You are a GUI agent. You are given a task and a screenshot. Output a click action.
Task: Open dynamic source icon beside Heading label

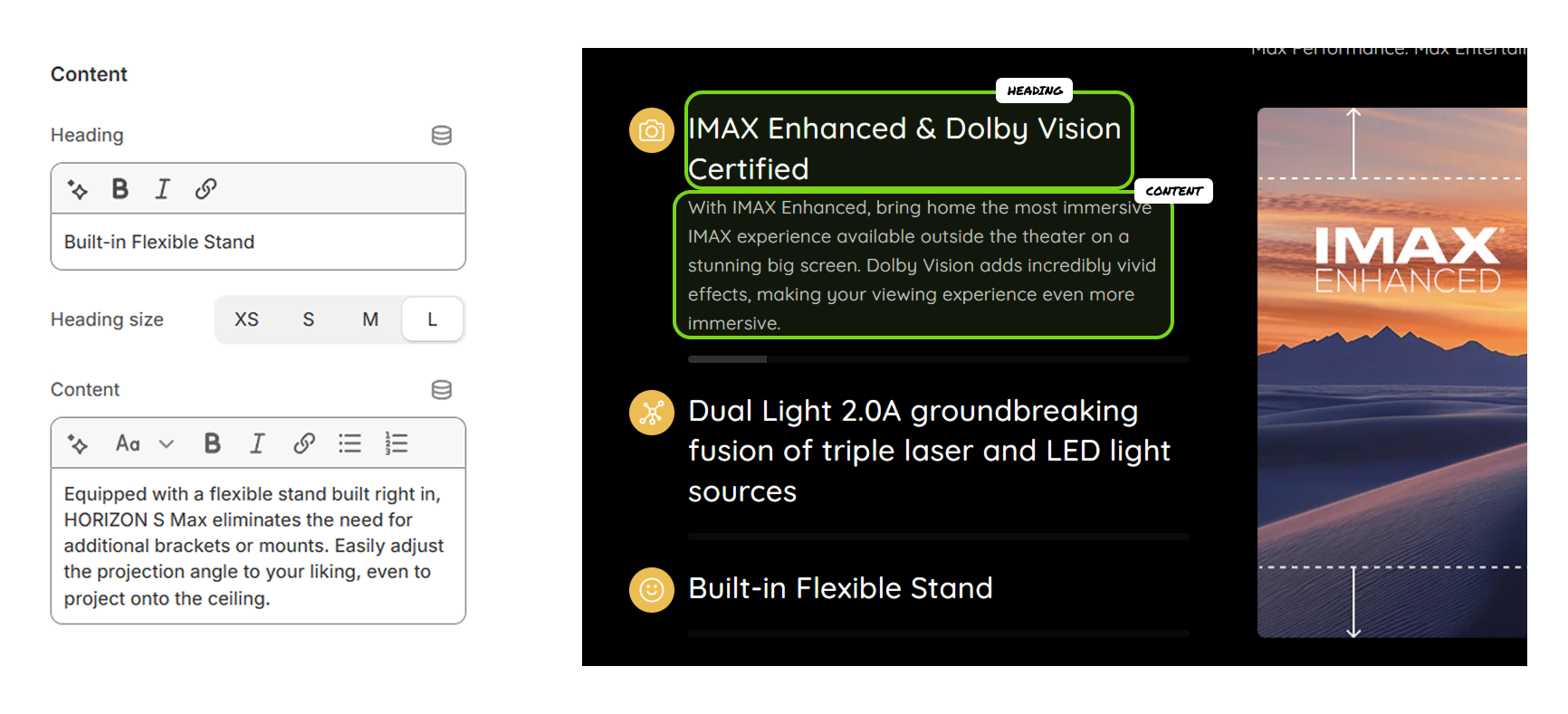click(x=442, y=136)
